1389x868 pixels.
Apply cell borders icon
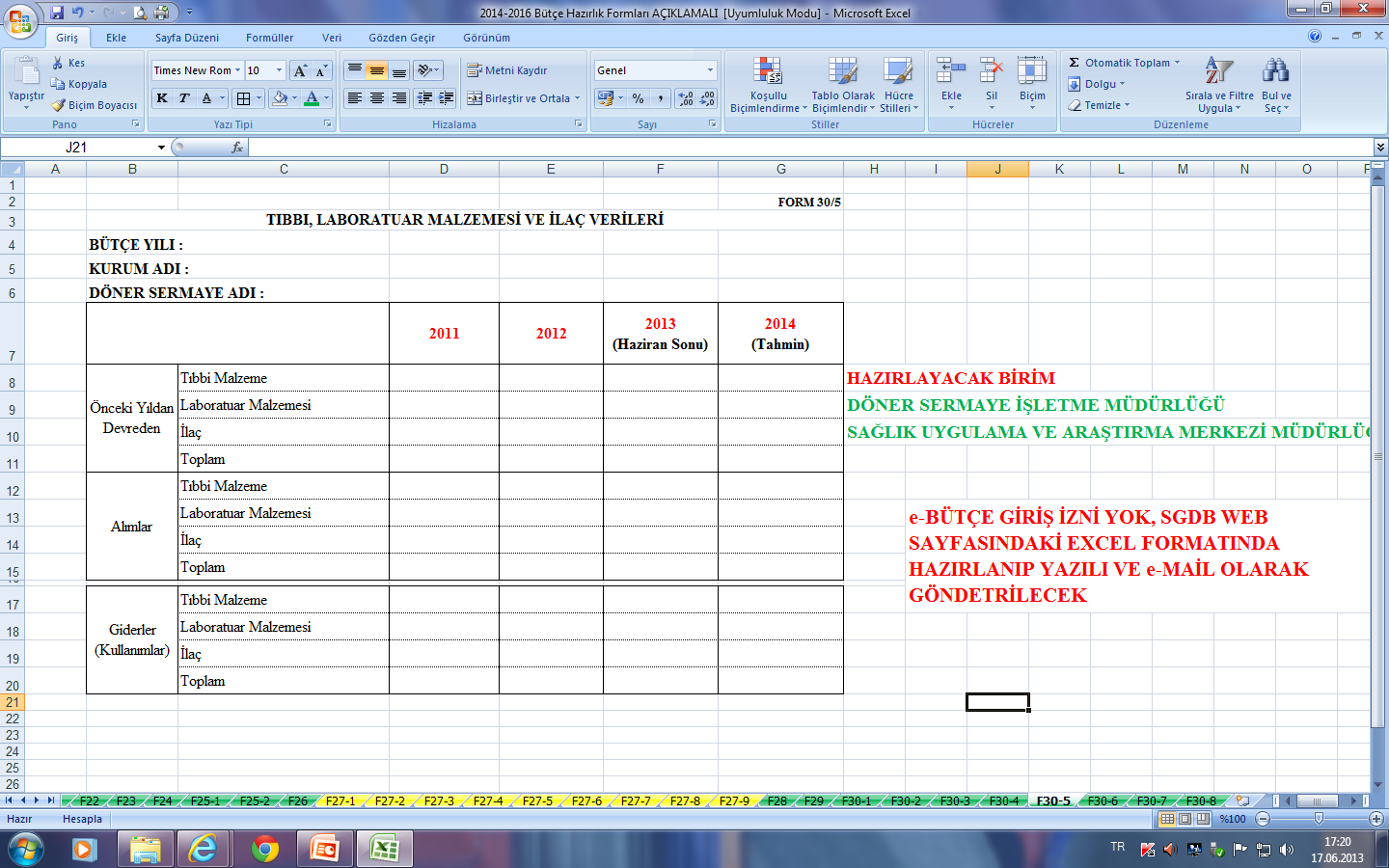(x=244, y=98)
